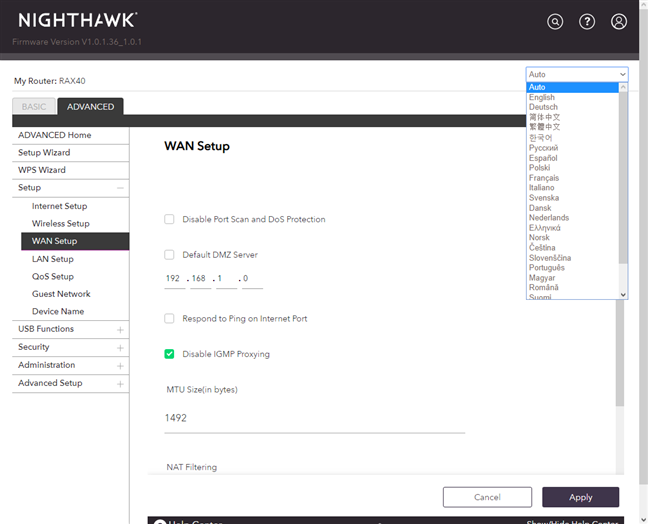Click the Firmware Version text
Viewport: 648px width, 524px height.
(77, 42)
